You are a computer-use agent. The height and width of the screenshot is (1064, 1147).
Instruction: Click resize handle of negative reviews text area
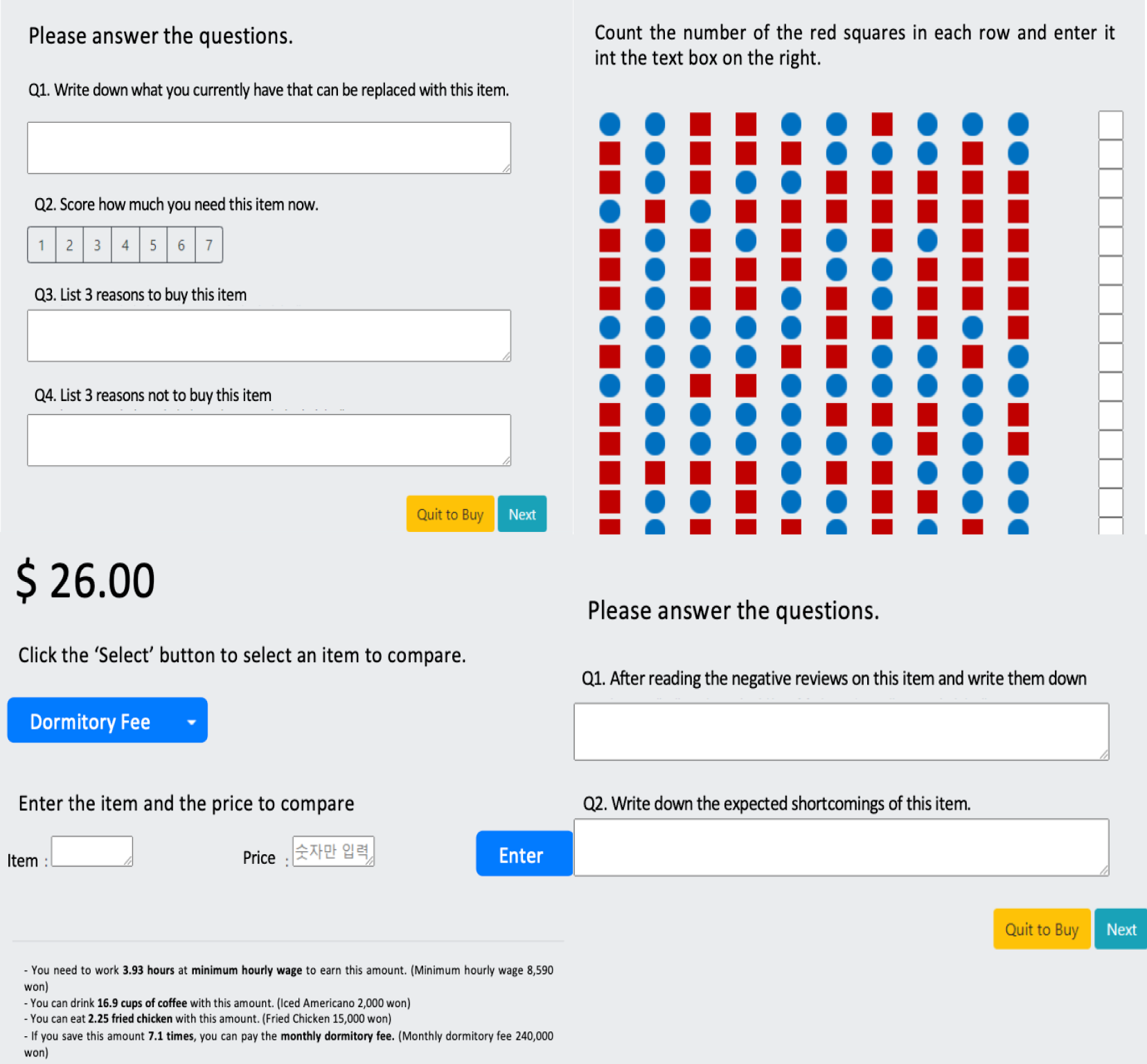point(1103,754)
